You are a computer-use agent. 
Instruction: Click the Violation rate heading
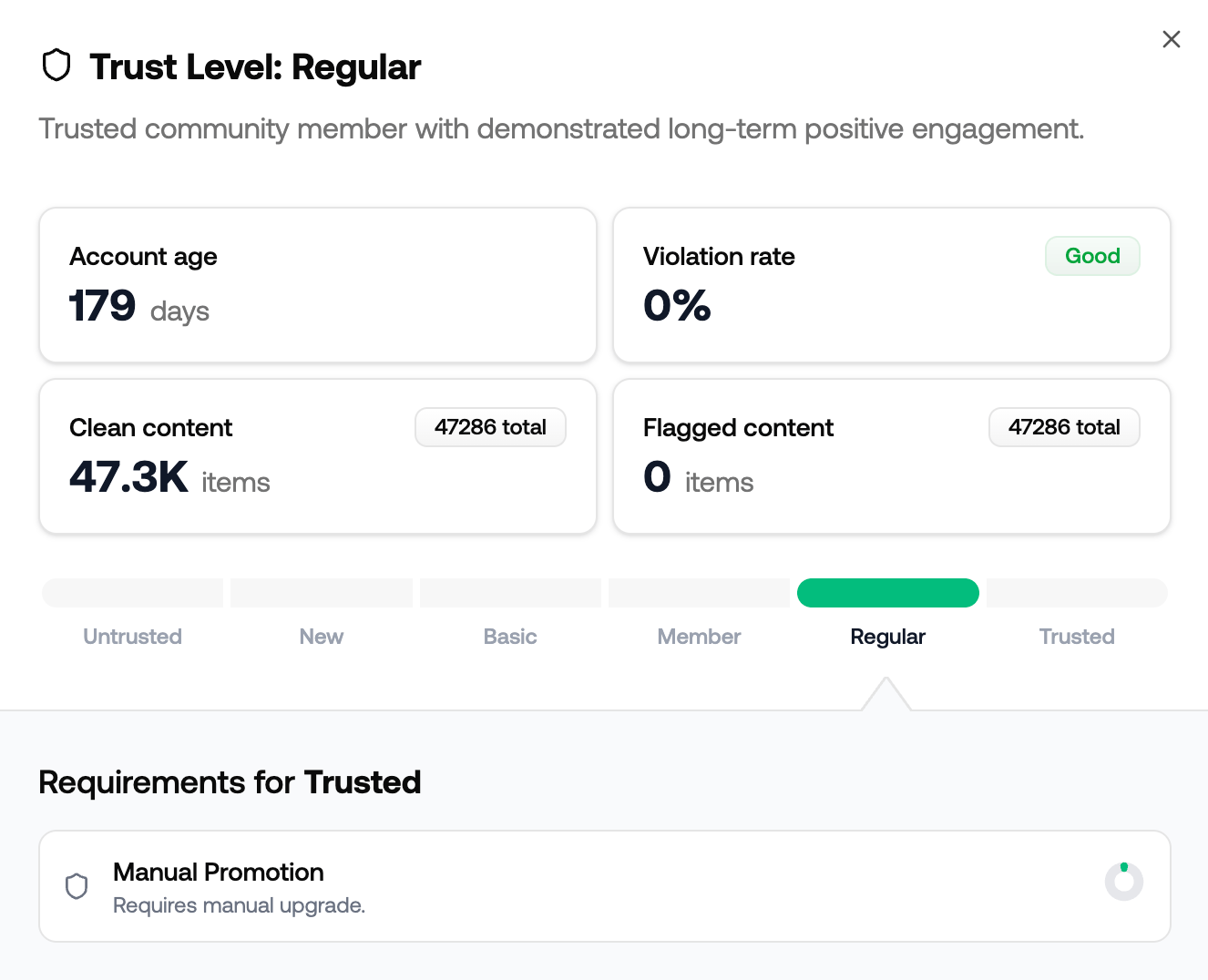point(719,257)
